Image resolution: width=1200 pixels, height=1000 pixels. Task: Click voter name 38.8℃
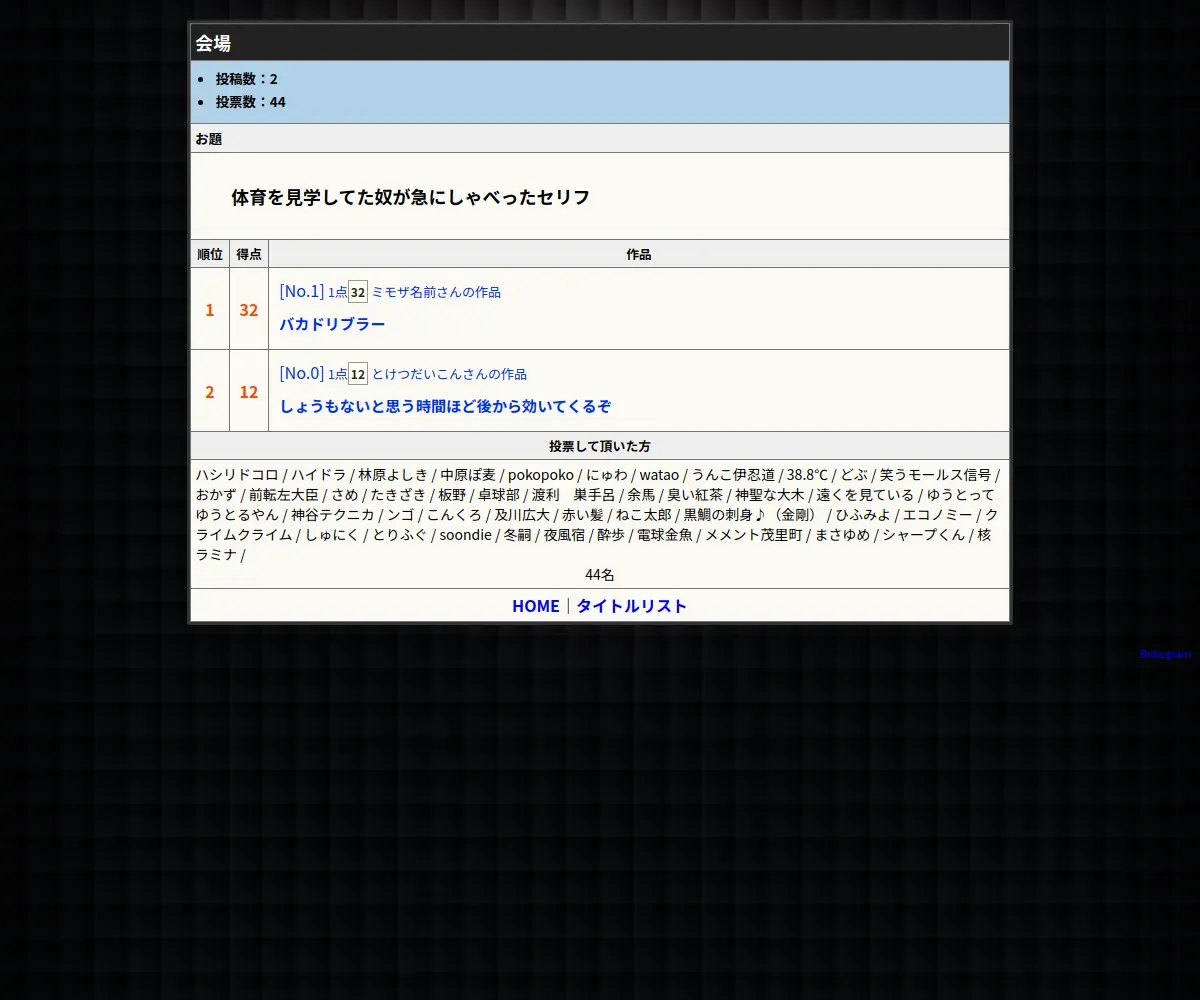(x=807, y=475)
